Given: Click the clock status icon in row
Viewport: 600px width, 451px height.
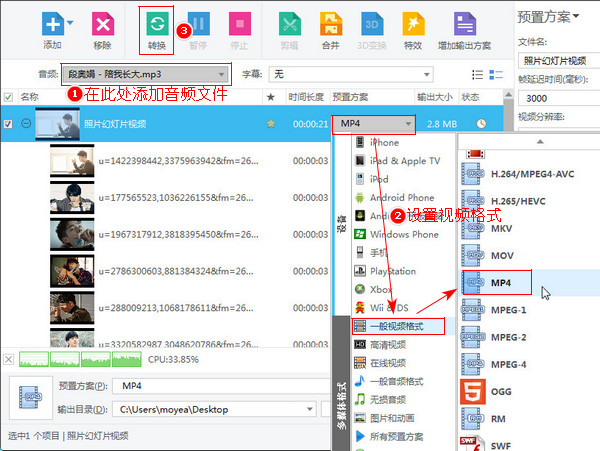Looking at the screenshot, I should click(x=481, y=124).
